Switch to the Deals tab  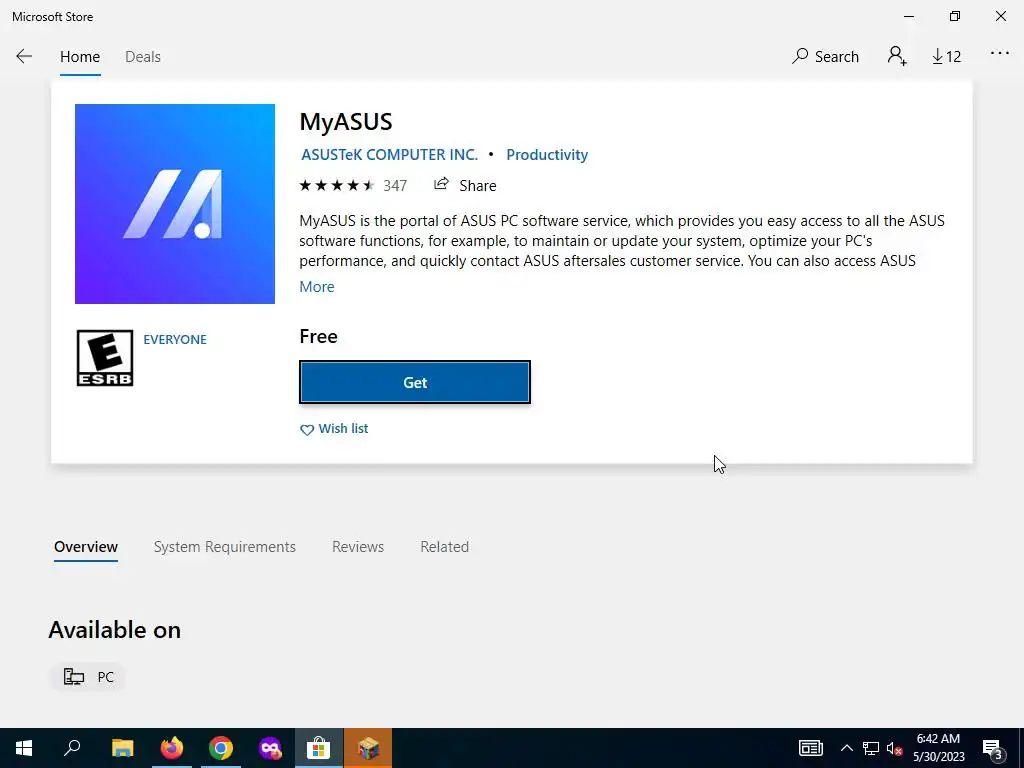click(142, 57)
